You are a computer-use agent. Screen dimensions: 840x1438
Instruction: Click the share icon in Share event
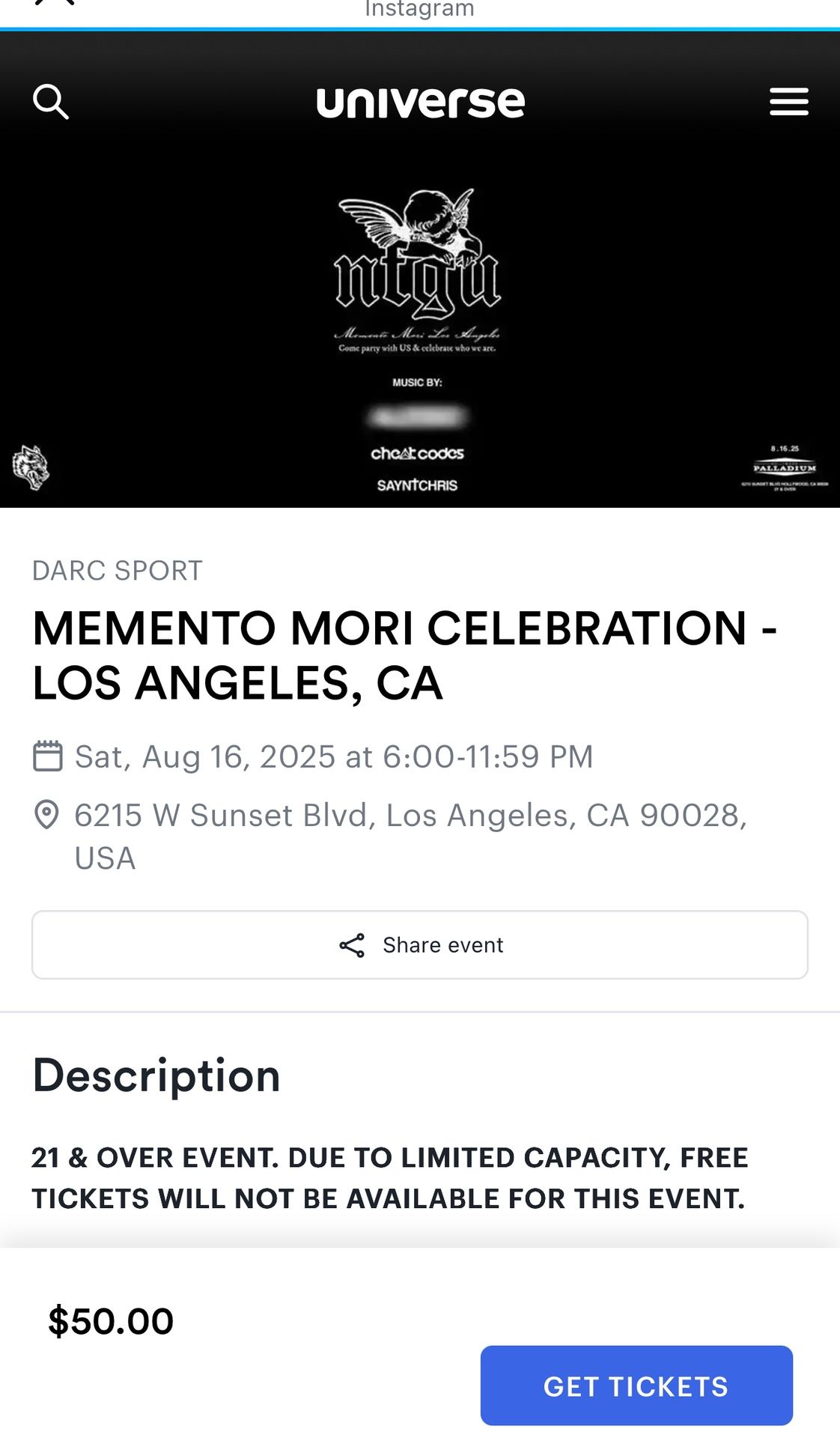pos(352,945)
